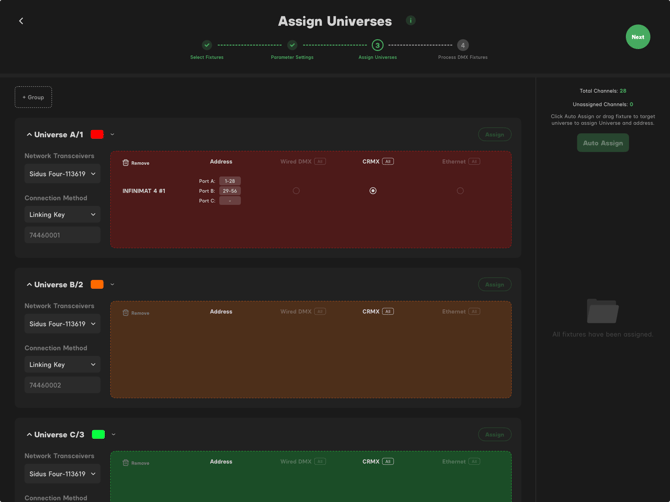
Task: Click CRMX All badge in Universe C/3
Action: (x=388, y=461)
